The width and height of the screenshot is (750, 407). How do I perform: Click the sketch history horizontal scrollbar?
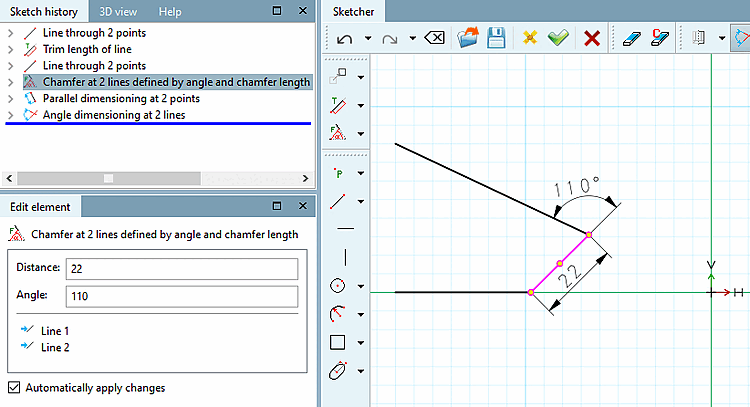coord(157,178)
